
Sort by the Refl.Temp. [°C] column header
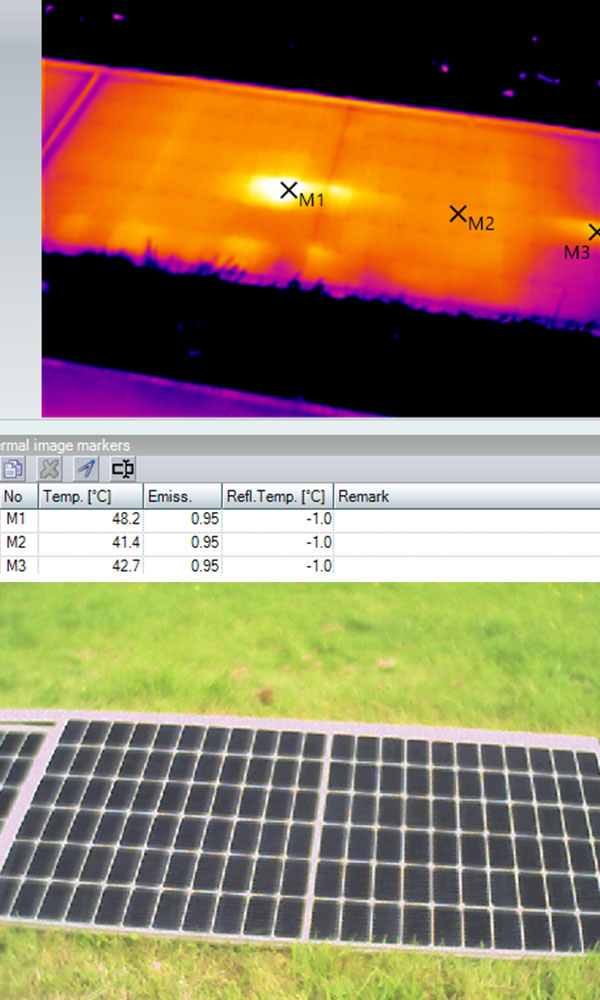(x=277, y=496)
